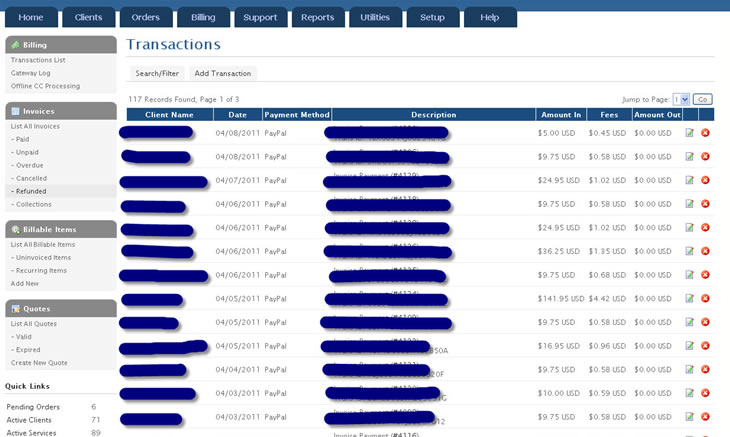Open Pending Orders quick link
730x437 pixels.
pyautogui.click(x=33, y=407)
